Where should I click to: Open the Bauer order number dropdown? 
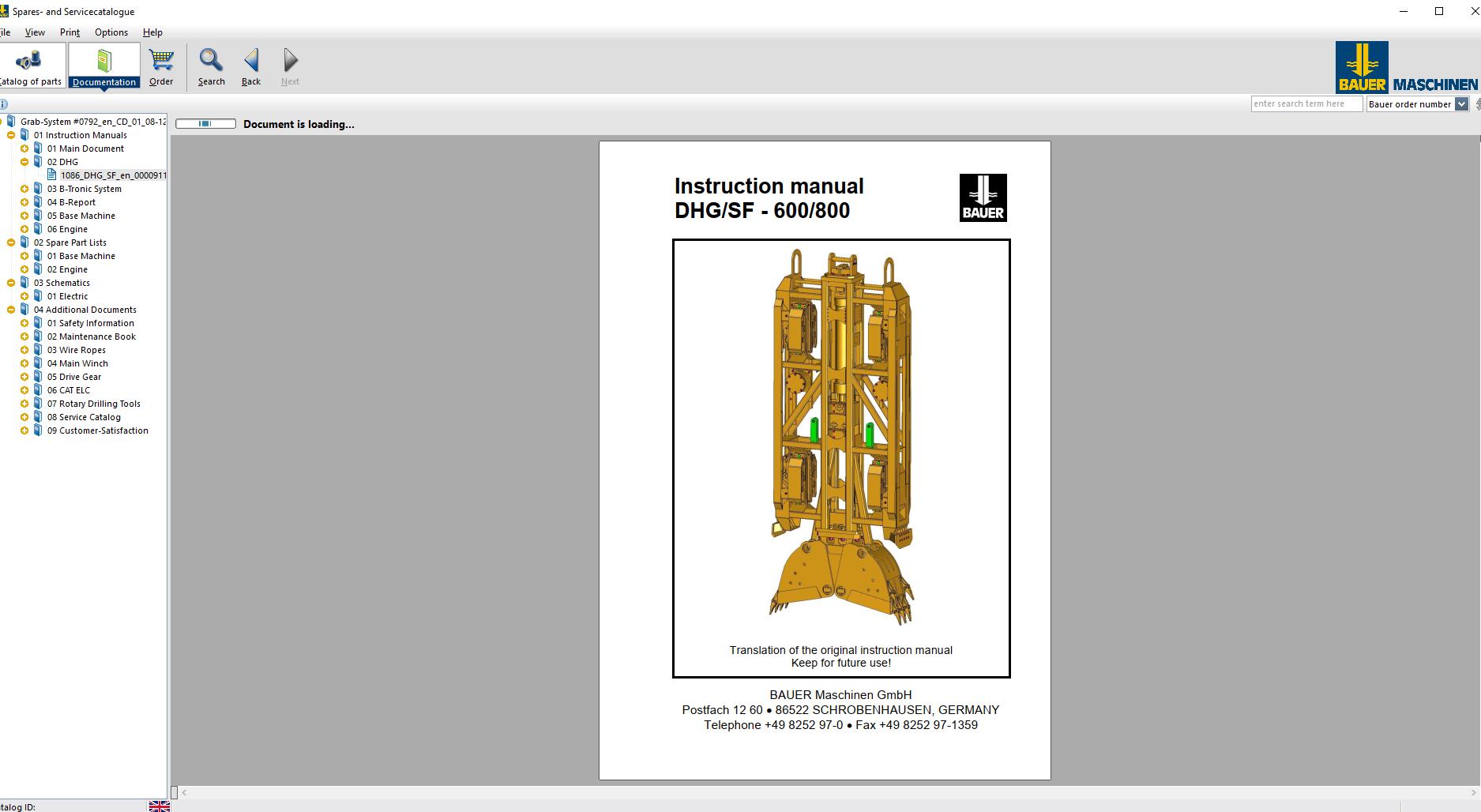pyautogui.click(x=1461, y=104)
